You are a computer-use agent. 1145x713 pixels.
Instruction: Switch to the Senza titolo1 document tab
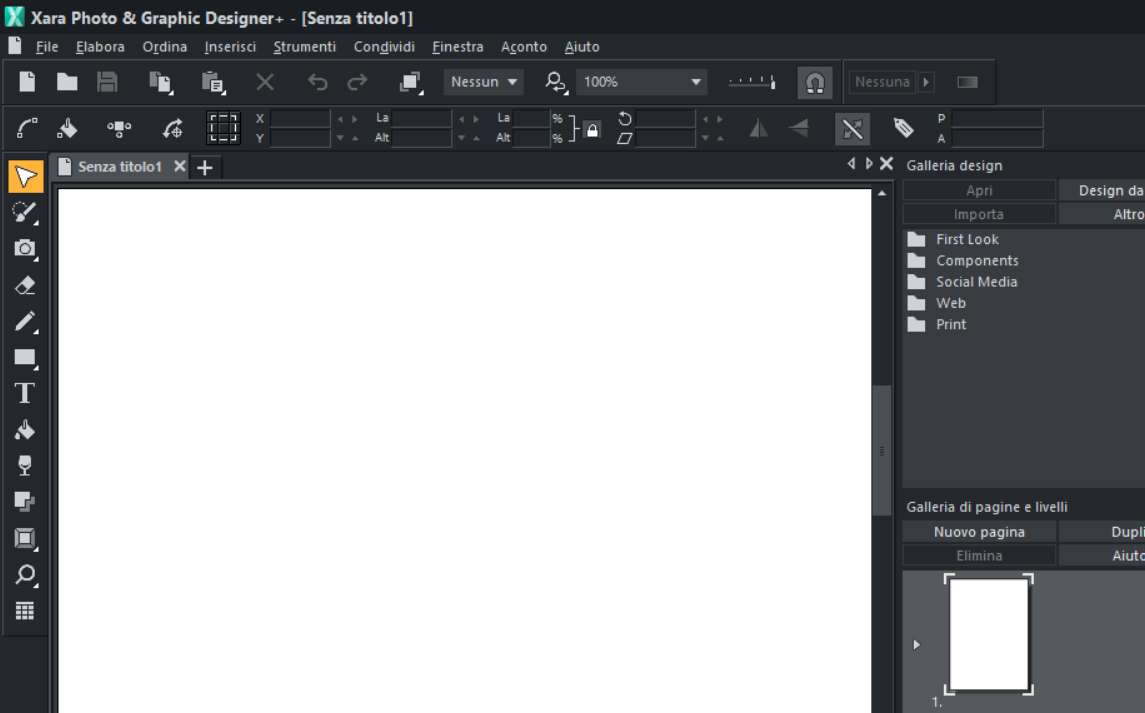tap(120, 167)
